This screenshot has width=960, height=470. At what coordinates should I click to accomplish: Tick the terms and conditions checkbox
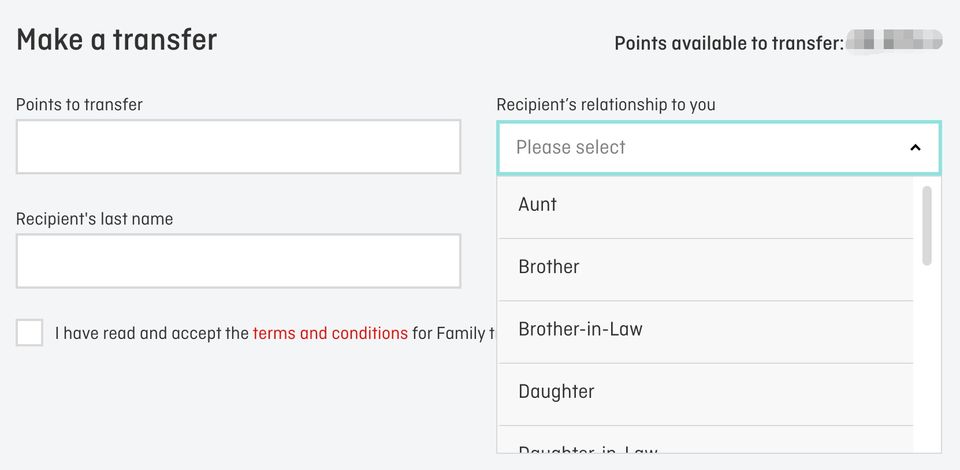point(30,333)
